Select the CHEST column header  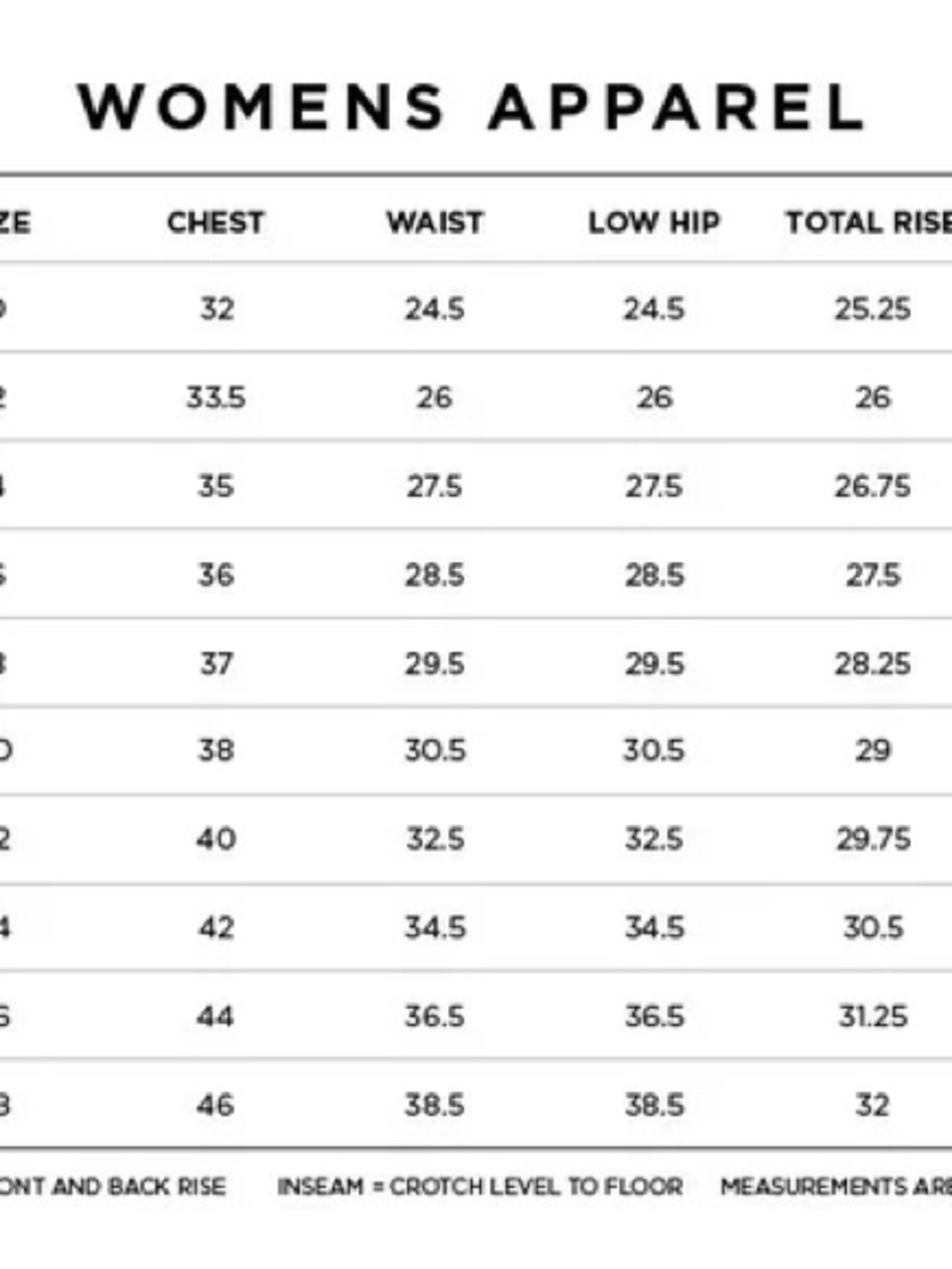[216, 222]
